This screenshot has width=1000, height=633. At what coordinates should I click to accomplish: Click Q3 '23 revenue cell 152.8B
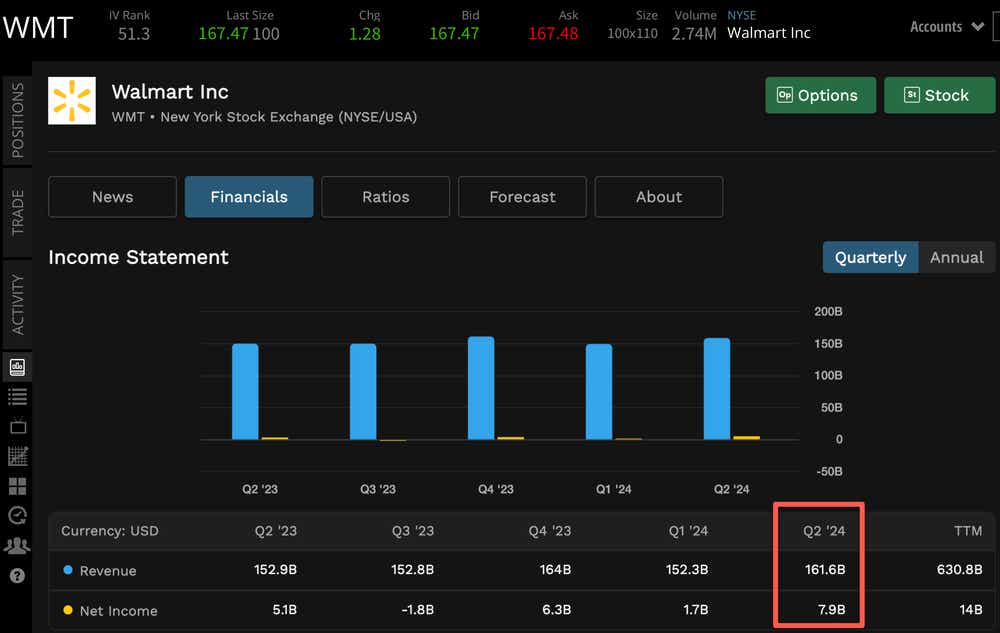pos(413,569)
